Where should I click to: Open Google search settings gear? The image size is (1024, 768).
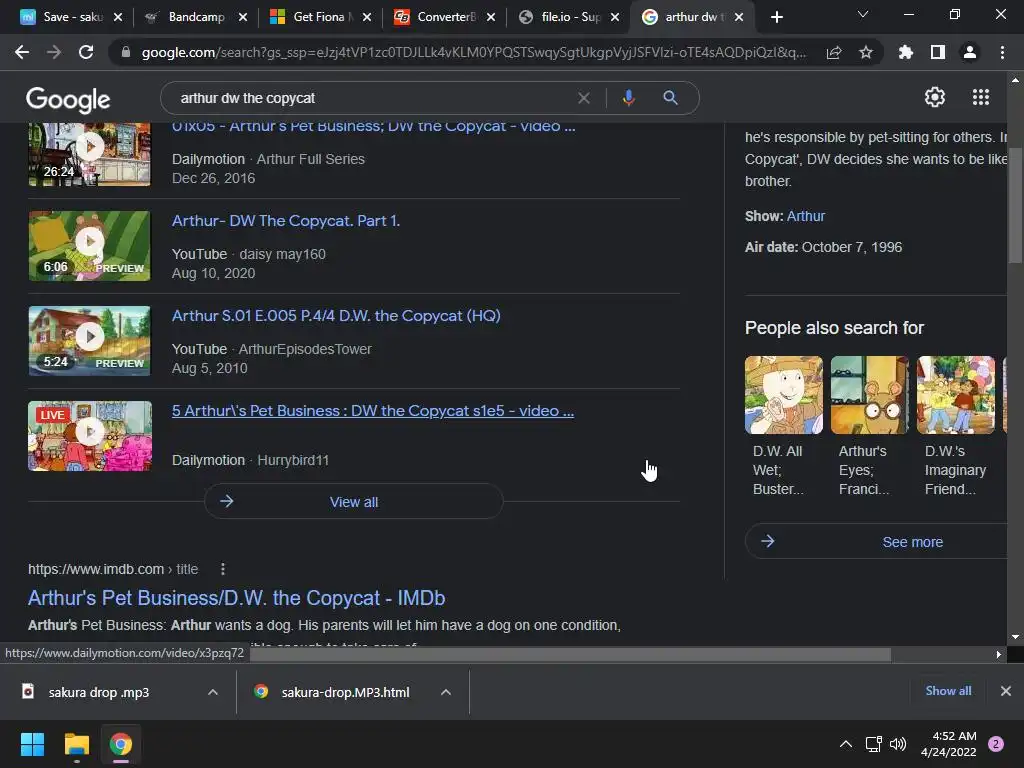[935, 97]
